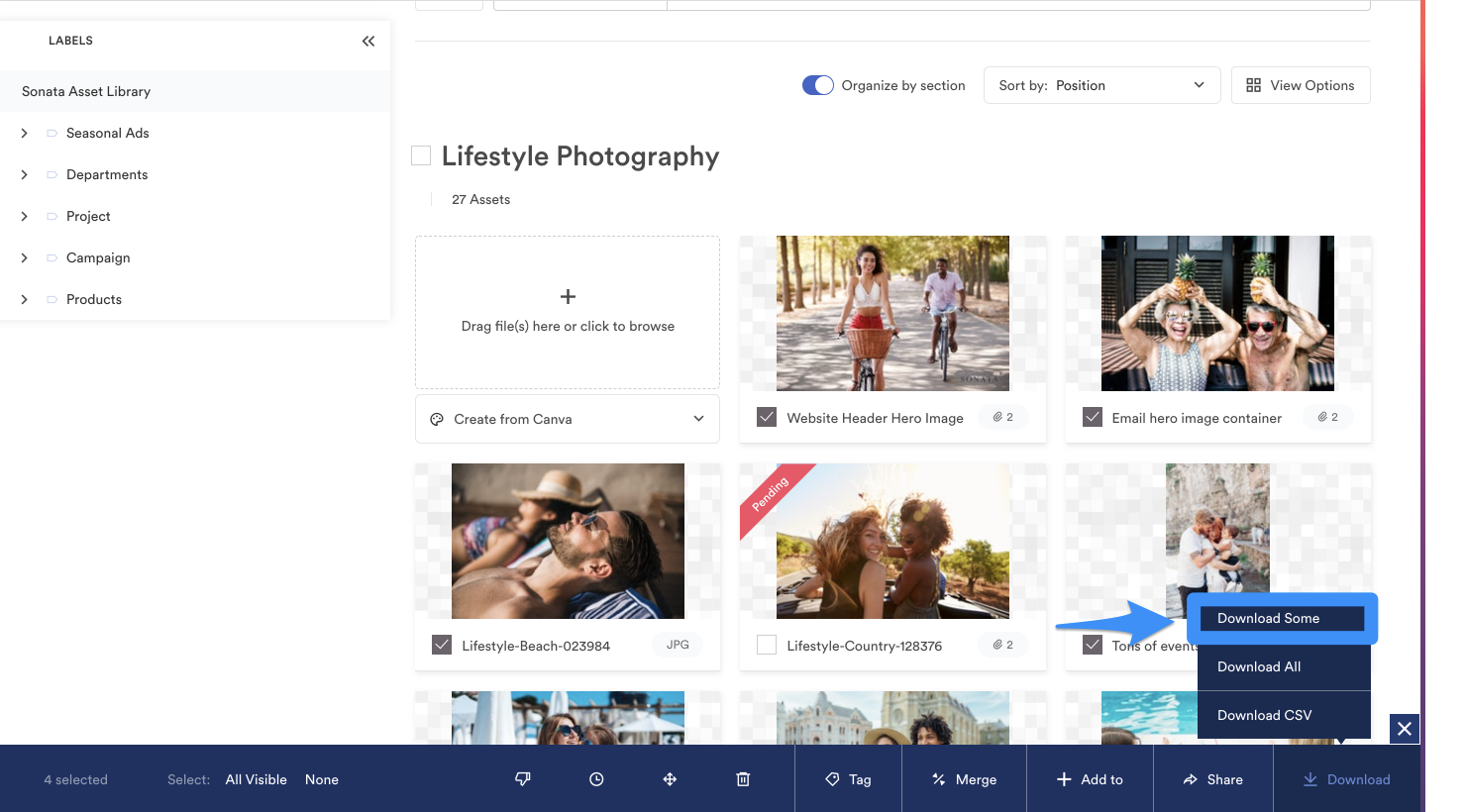Click the thumbs-down icon in bottom toolbar
The height and width of the screenshot is (812, 1466).
click(523, 779)
